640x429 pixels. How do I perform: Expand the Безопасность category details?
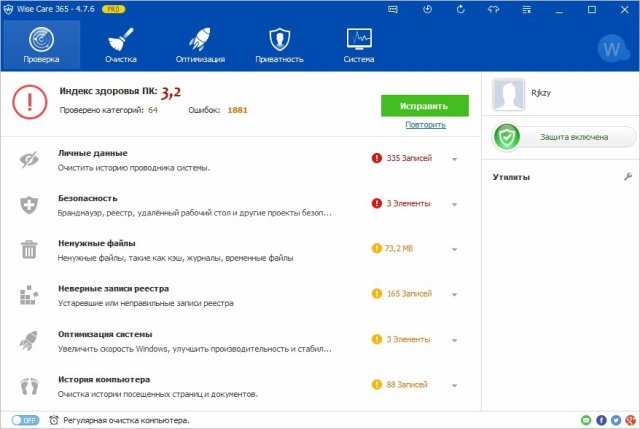pos(454,204)
